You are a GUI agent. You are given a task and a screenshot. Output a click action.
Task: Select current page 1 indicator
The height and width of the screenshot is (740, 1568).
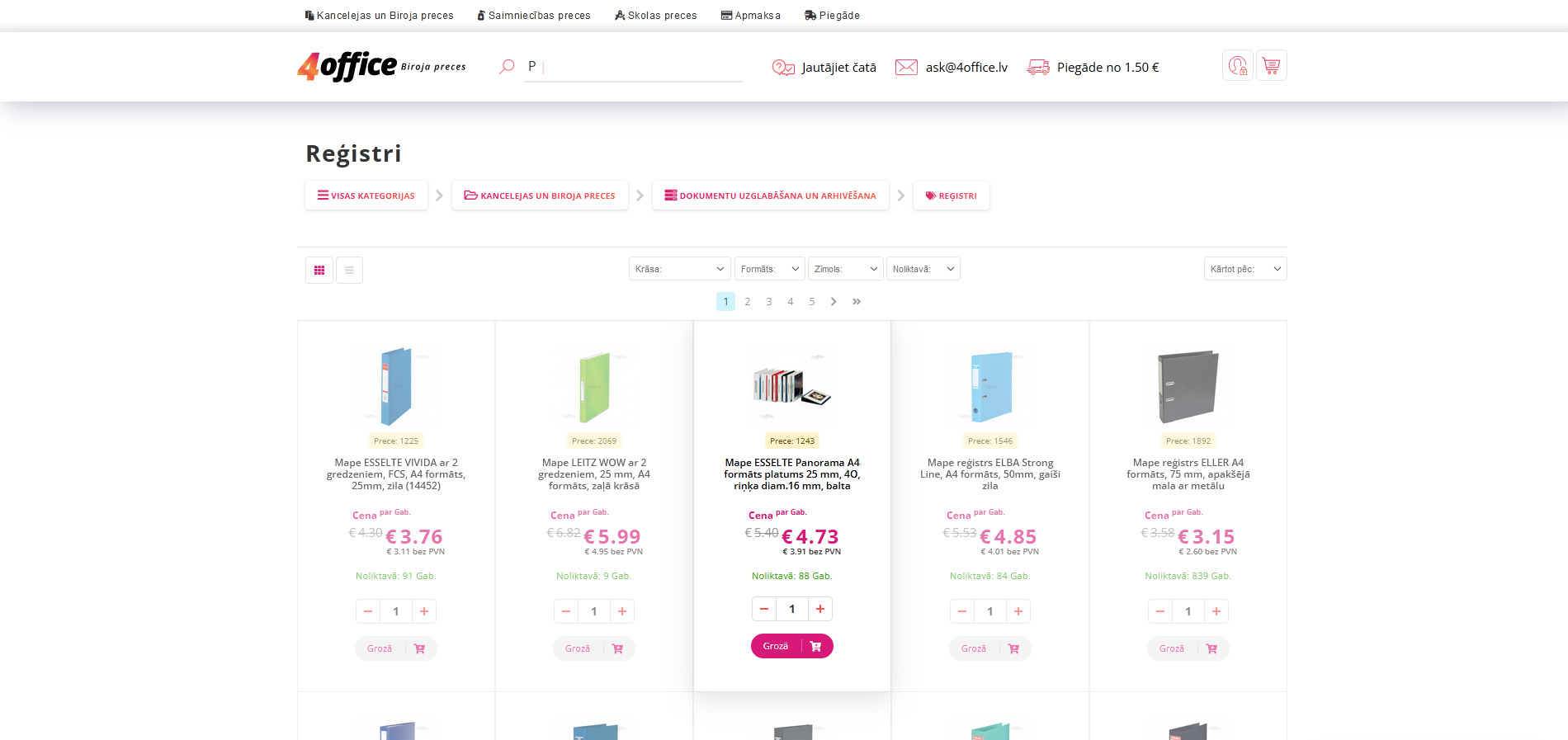tap(725, 302)
